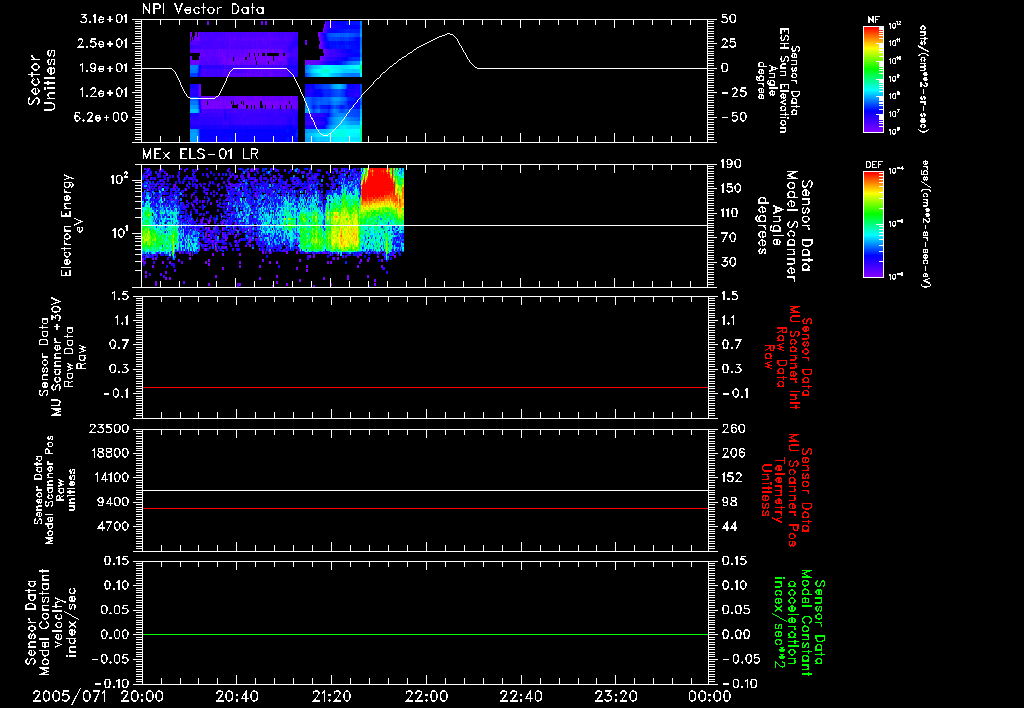Click the 152 telemetry tick label

(733, 477)
